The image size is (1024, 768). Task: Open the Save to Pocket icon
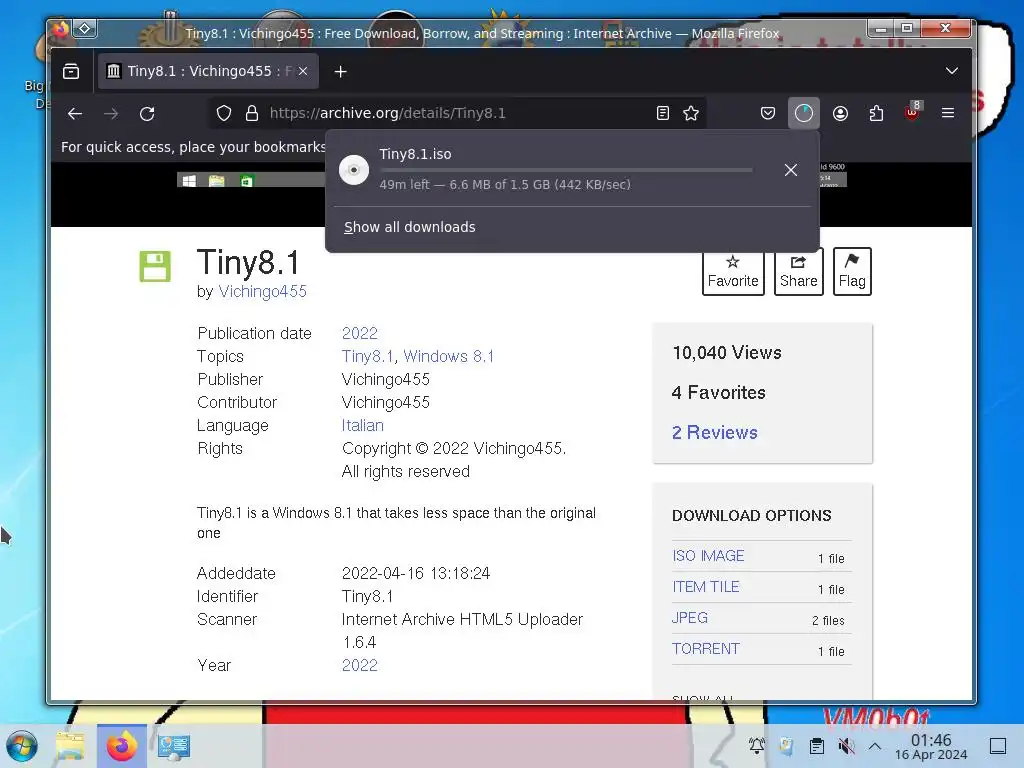[x=768, y=113]
